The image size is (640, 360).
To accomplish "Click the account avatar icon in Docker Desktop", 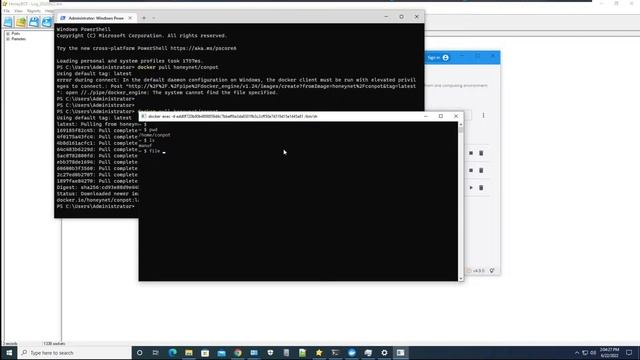I will (x=446, y=58).
